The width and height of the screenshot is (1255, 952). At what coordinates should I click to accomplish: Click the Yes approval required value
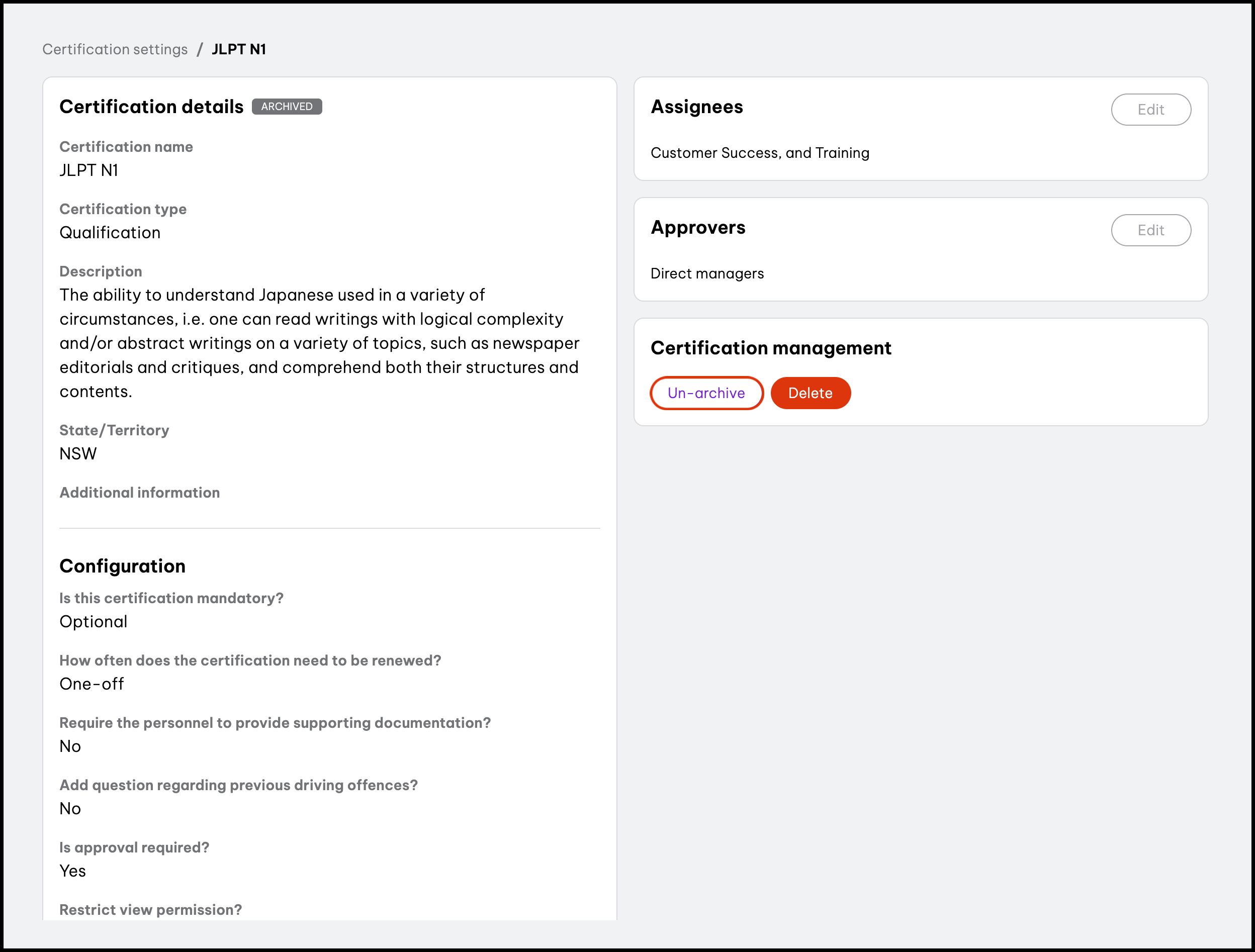tap(72, 871)
